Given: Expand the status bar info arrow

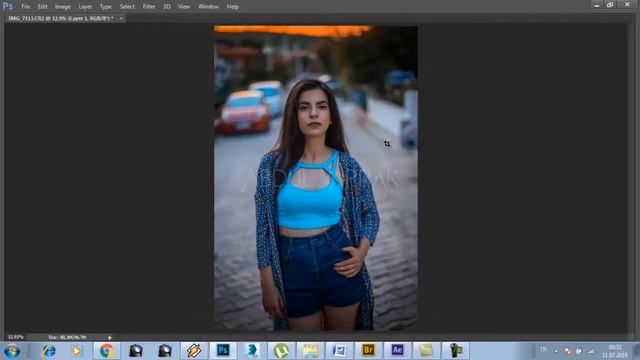Looking at the screenshot, I should 110,338.
